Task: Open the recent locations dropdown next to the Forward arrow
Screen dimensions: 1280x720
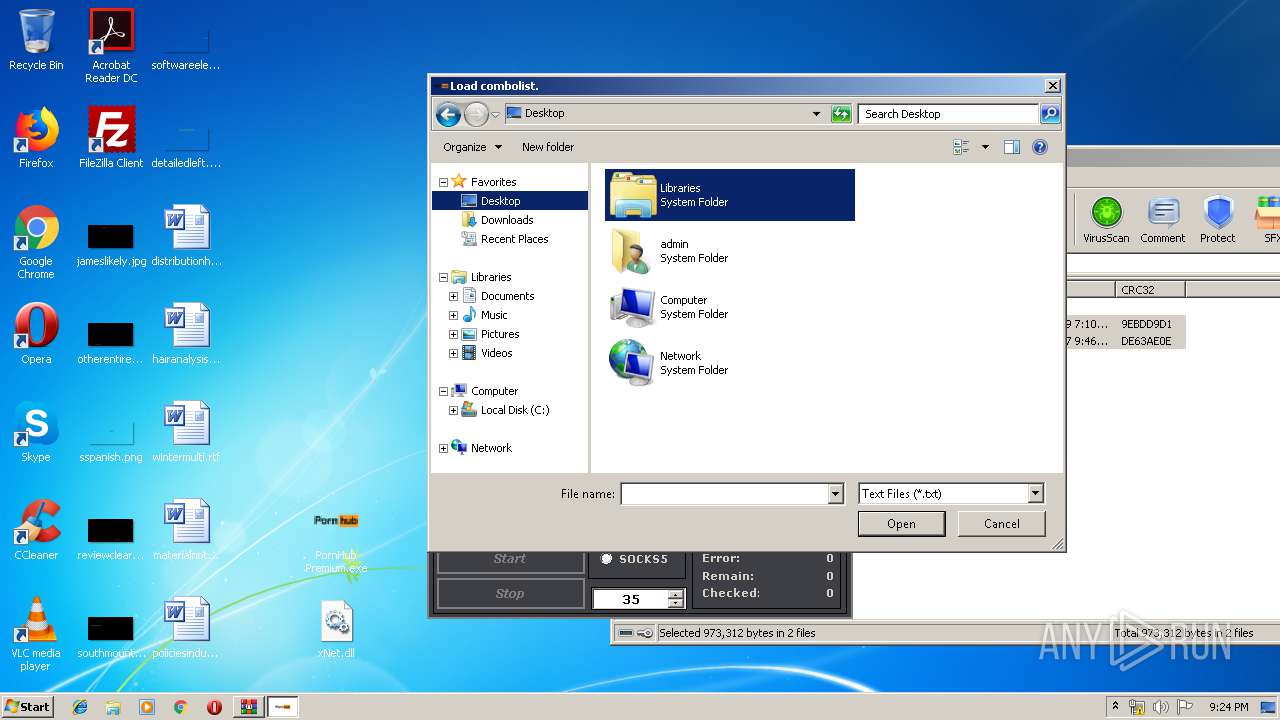Action: pos(495,115)
